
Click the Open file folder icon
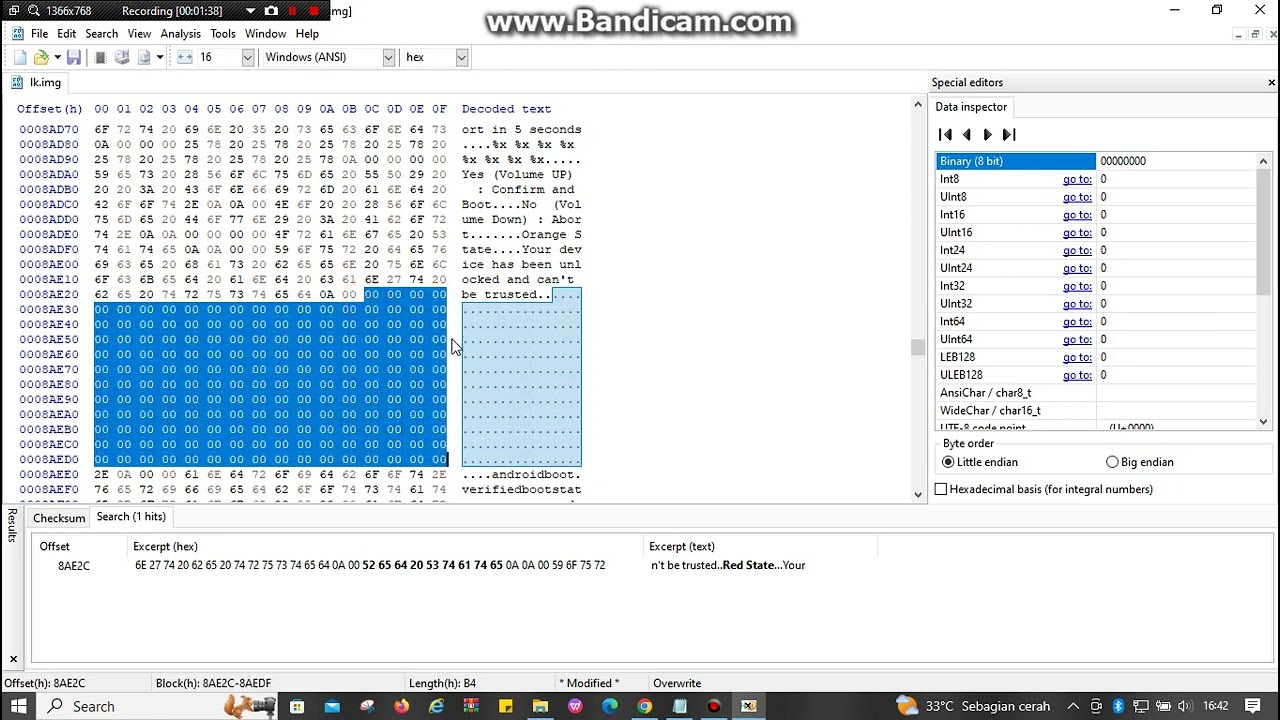point(40,58)
